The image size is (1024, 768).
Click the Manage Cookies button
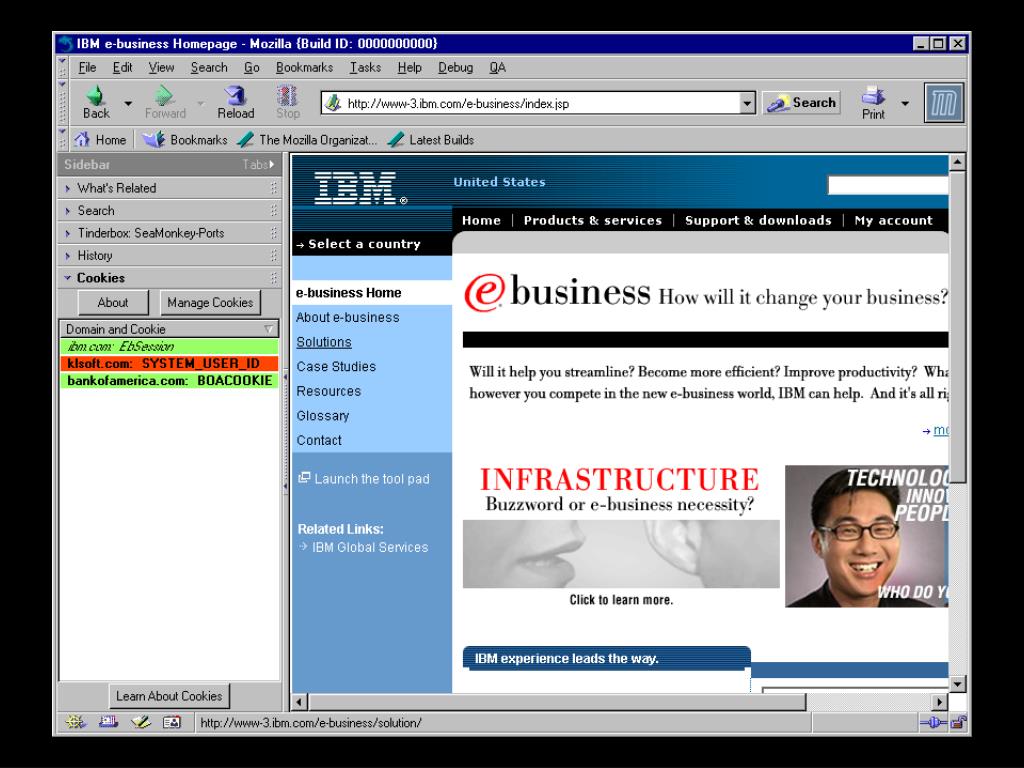click(210, 302)
